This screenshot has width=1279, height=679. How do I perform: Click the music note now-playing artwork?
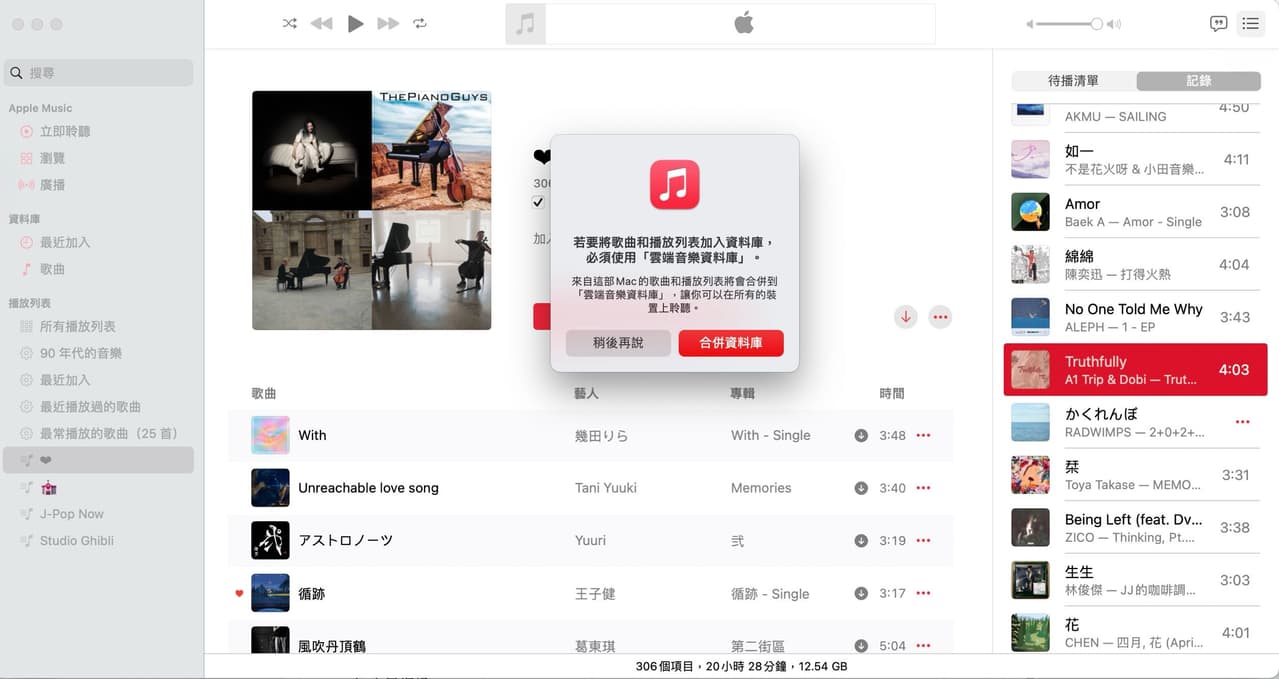526,24
